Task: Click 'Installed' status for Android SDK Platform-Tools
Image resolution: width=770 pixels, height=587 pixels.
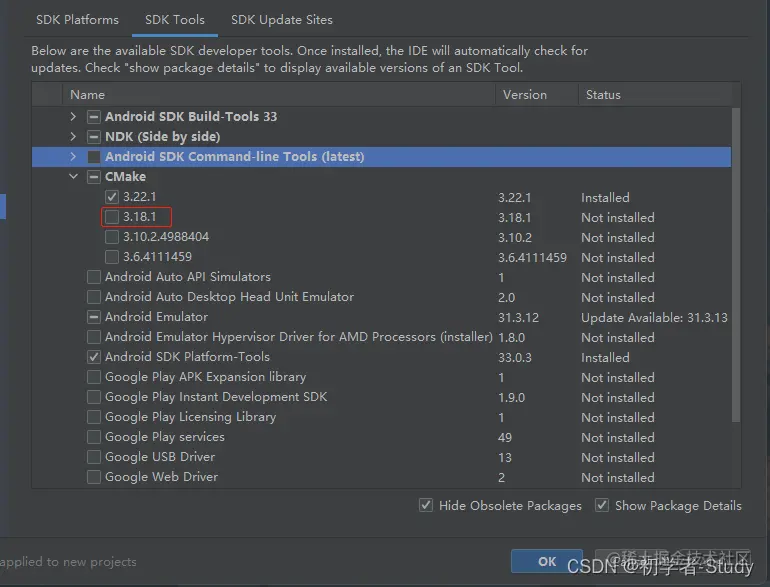Action: tap(605, 358)
